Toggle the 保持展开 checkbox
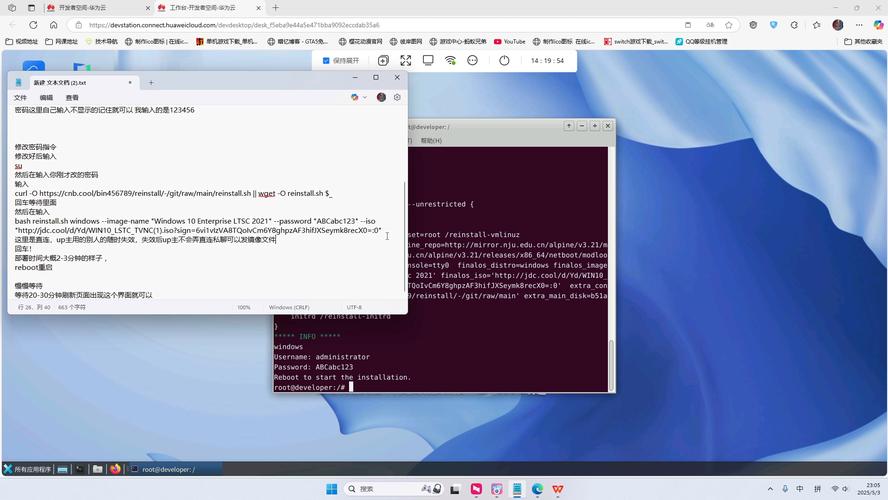The height and width of the screenshot is (500, 888). click(326, 60)
